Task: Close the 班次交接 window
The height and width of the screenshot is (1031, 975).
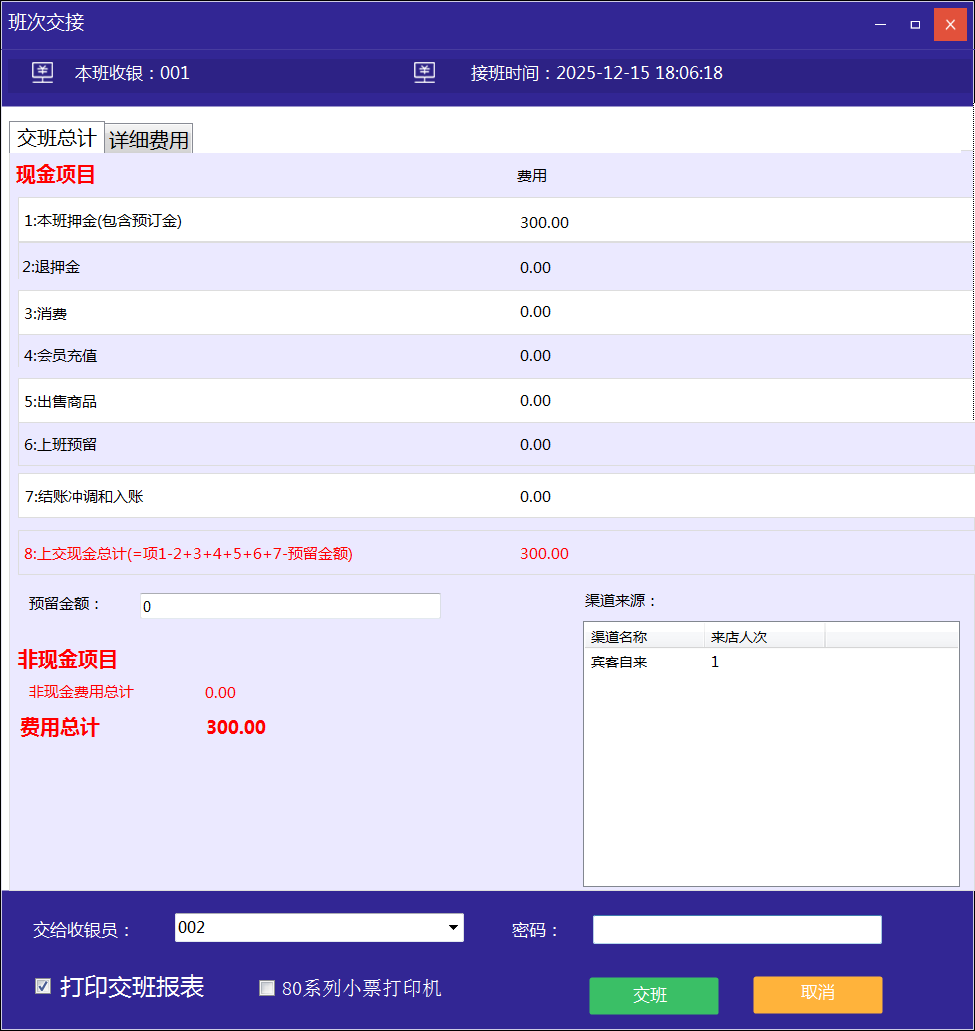Action: [x=950, y=24]
